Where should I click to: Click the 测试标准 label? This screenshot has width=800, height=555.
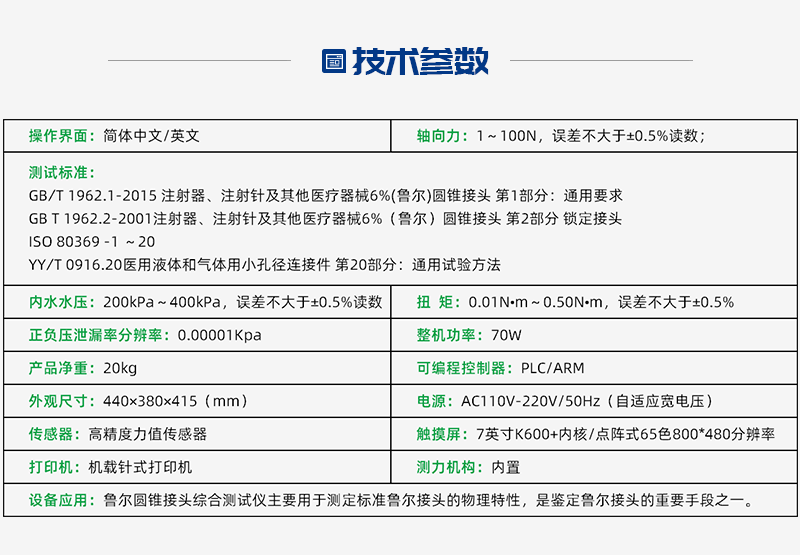(62, 172)
